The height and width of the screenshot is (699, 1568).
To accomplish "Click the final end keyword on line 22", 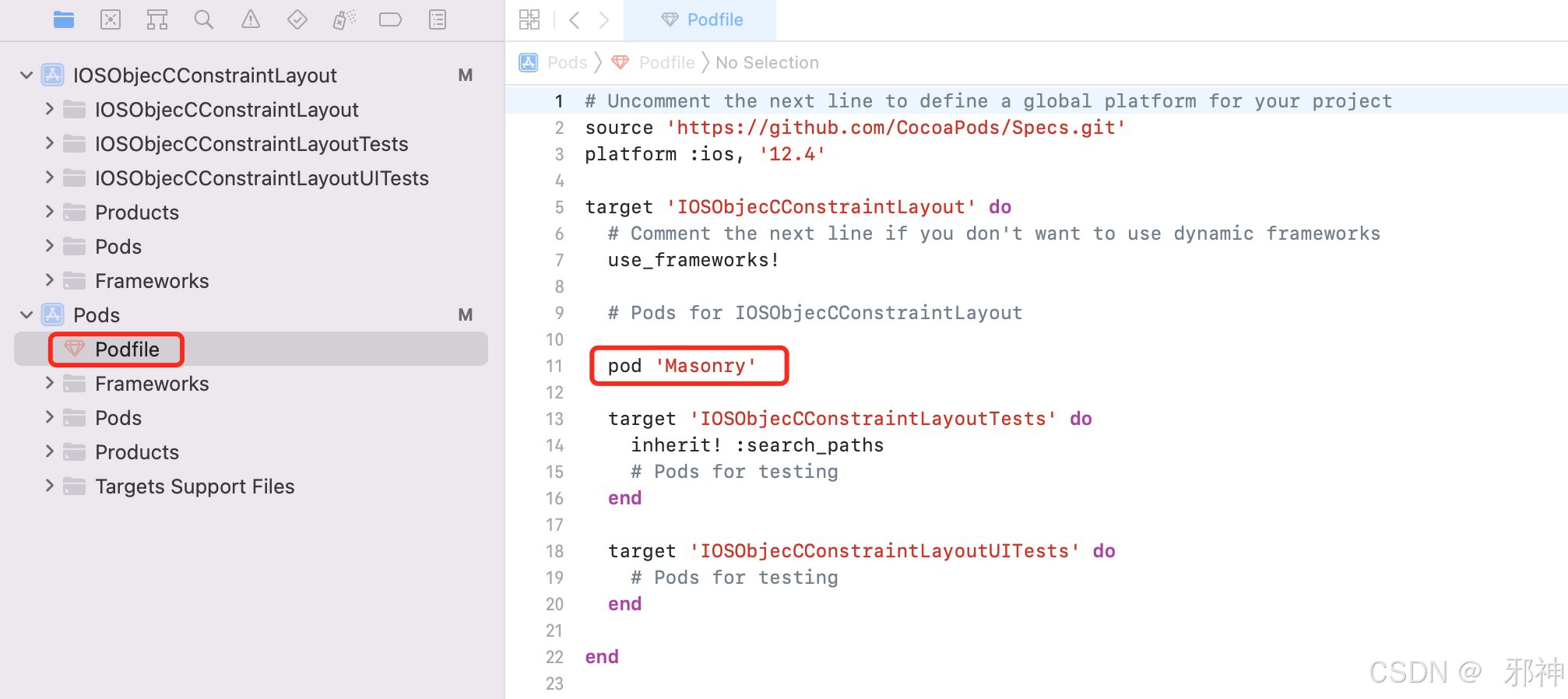I will pos(602,657).
